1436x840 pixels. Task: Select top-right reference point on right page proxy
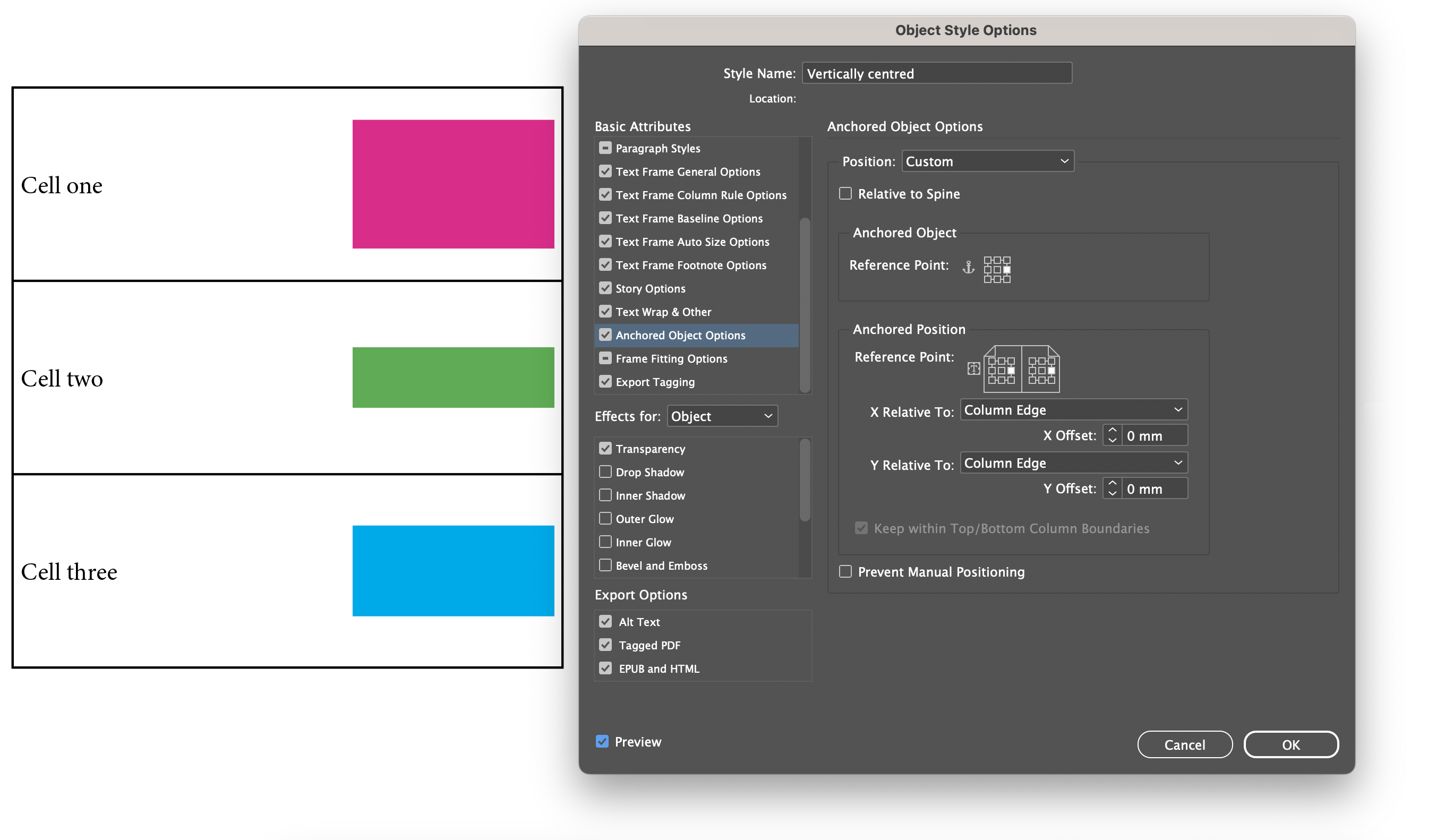[x=1052, y=361]
